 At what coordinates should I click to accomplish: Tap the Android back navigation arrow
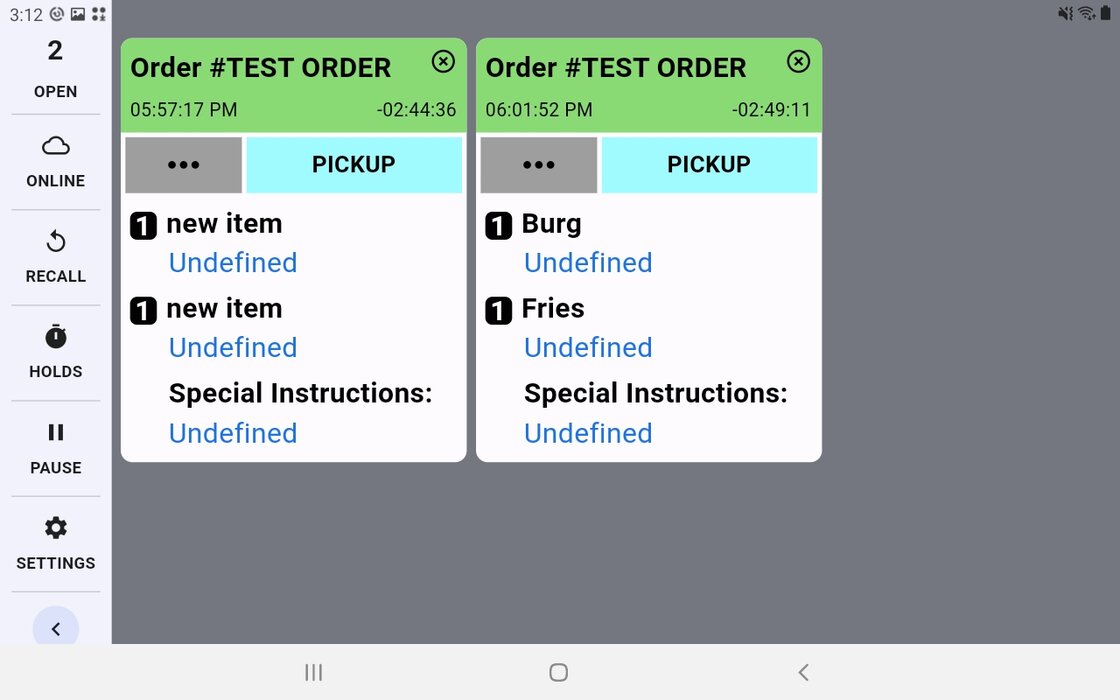[803, 672]
